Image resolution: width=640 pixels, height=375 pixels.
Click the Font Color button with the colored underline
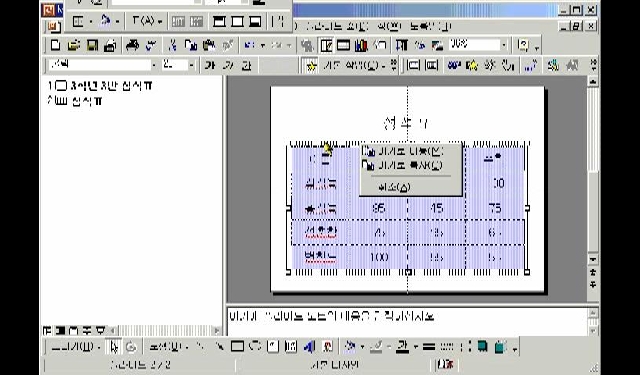point(402,347)
